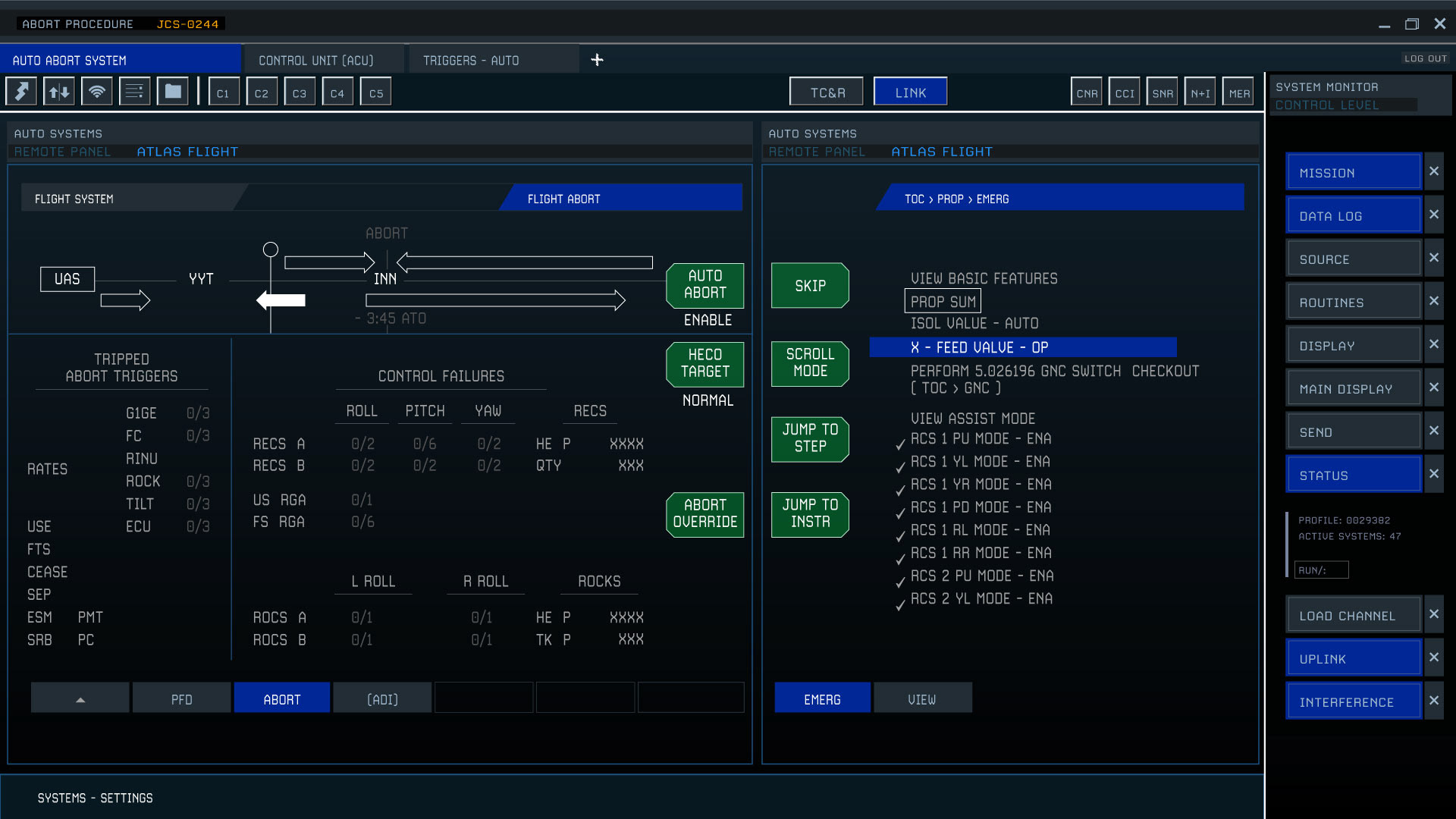Click the RUN/: input field

[x=1321, y=570]
